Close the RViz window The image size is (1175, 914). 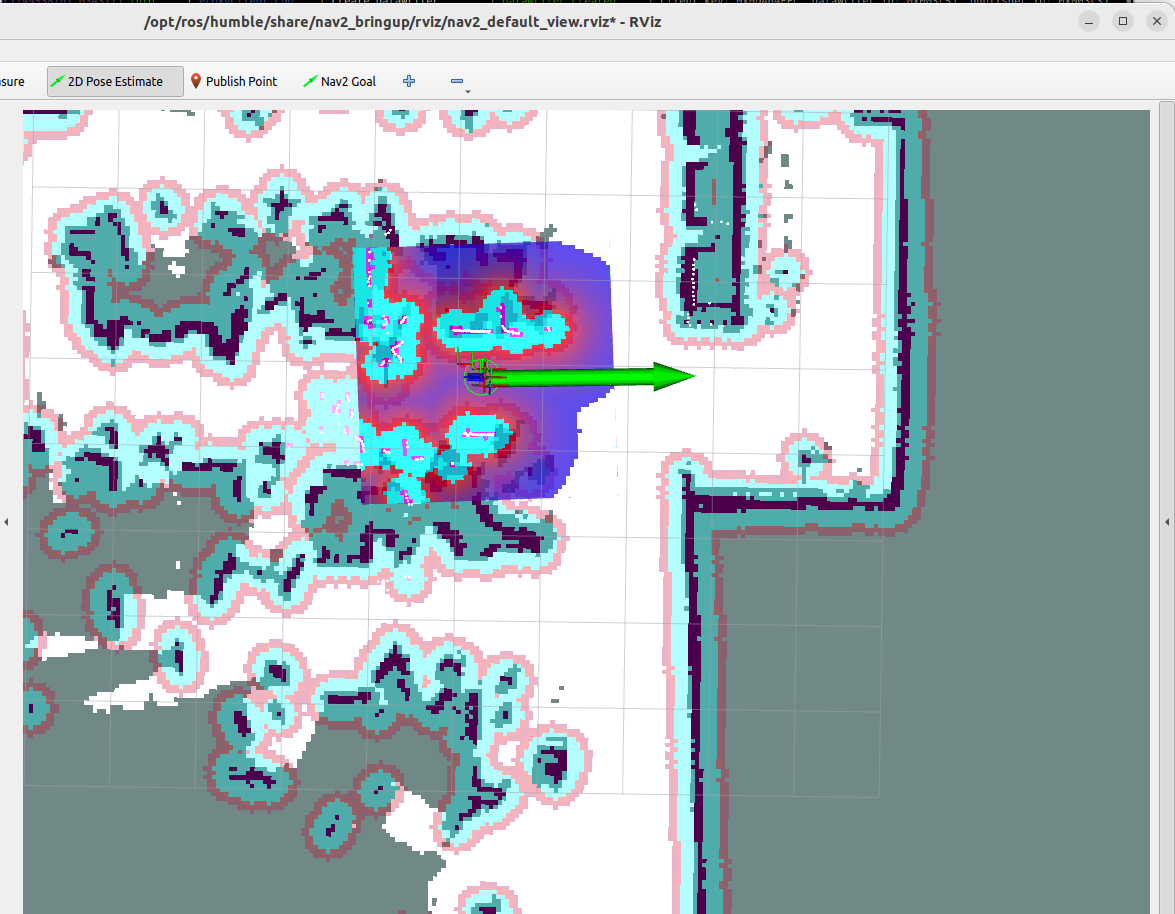[x=1155, y=21]
